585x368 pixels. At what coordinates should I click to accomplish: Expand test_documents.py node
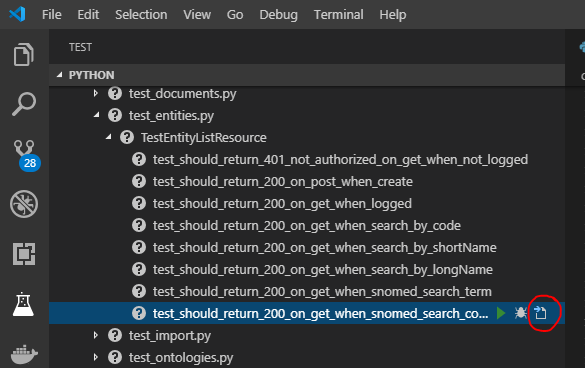coord(96,93)
